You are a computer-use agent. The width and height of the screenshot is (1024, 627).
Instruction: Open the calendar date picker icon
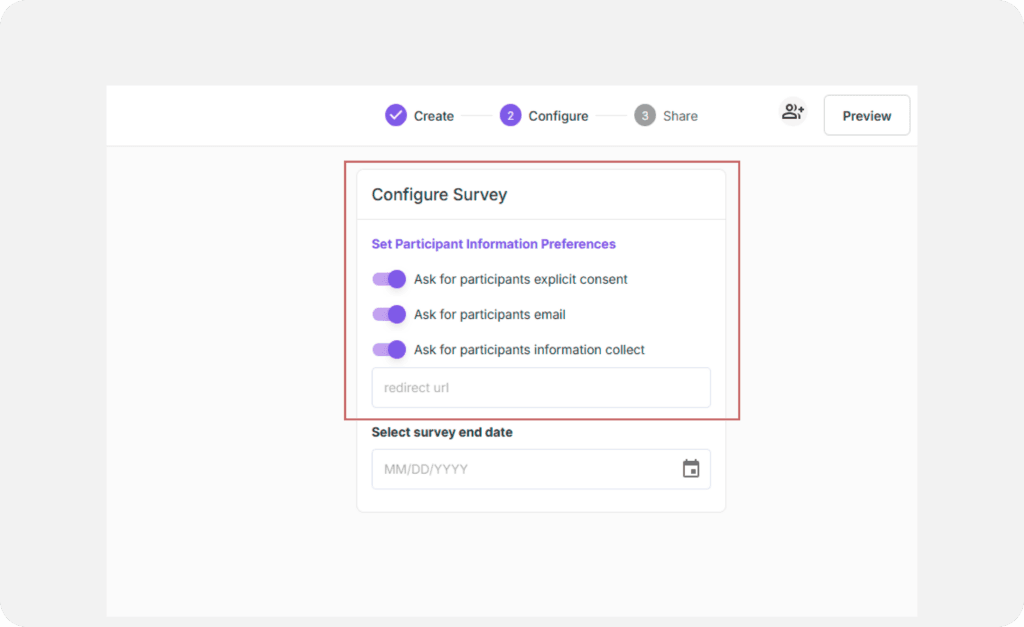tap(691, 469)
